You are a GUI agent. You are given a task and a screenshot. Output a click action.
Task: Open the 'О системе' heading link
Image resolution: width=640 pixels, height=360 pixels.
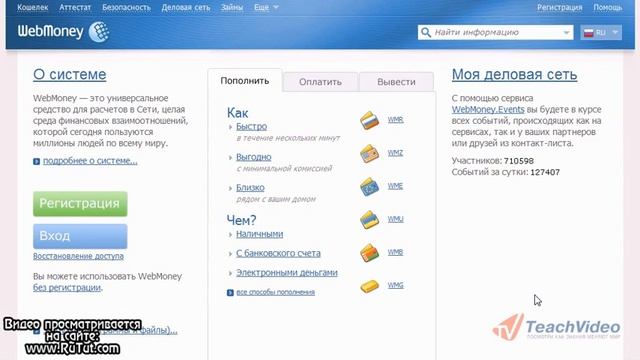pyautogui.click(x=70, y=75)
